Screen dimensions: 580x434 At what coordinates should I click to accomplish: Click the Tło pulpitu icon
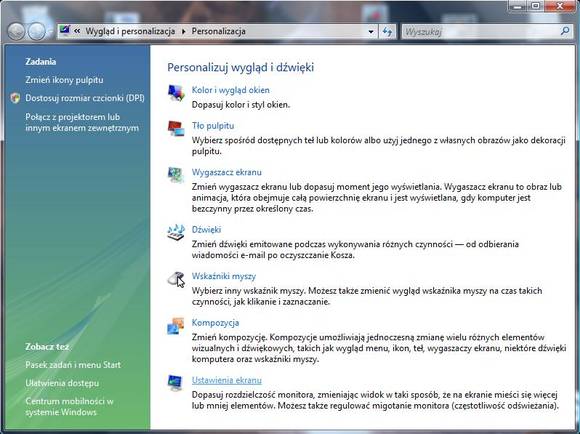(176, 128)
